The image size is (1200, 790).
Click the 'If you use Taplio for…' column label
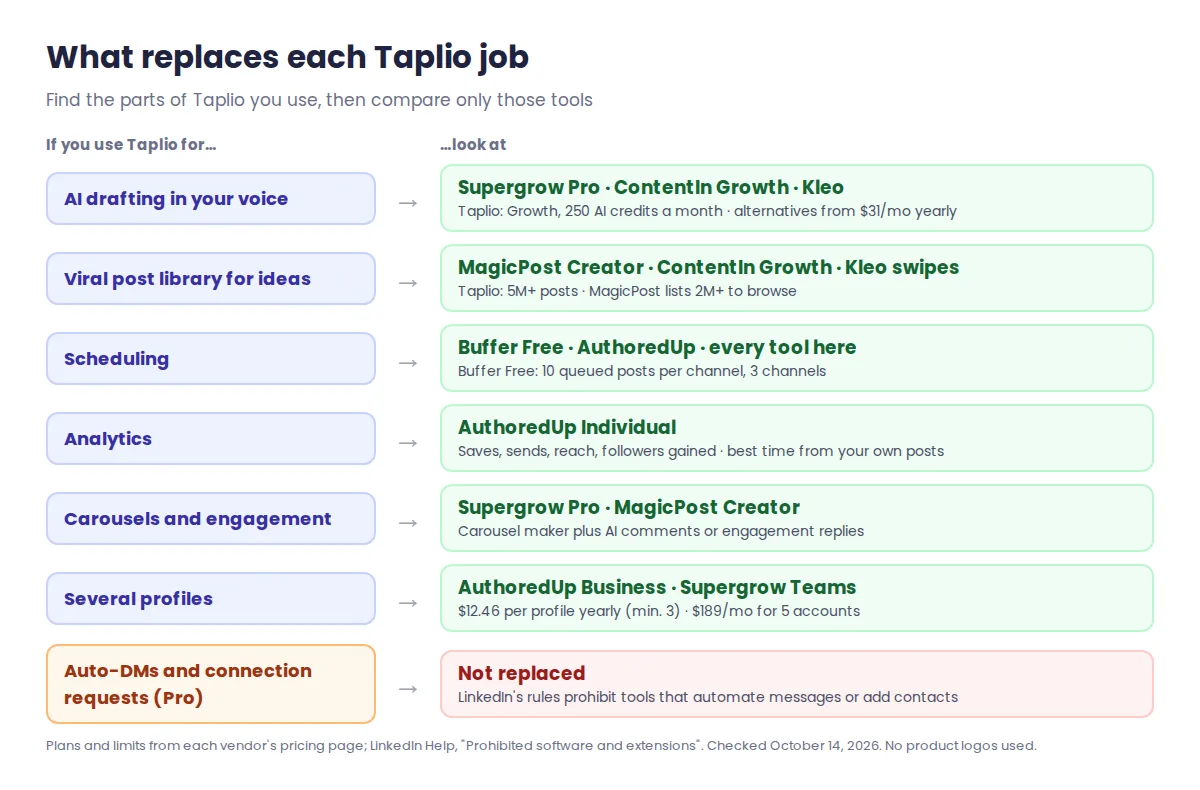pyautogui.click(x=131, y=144)
